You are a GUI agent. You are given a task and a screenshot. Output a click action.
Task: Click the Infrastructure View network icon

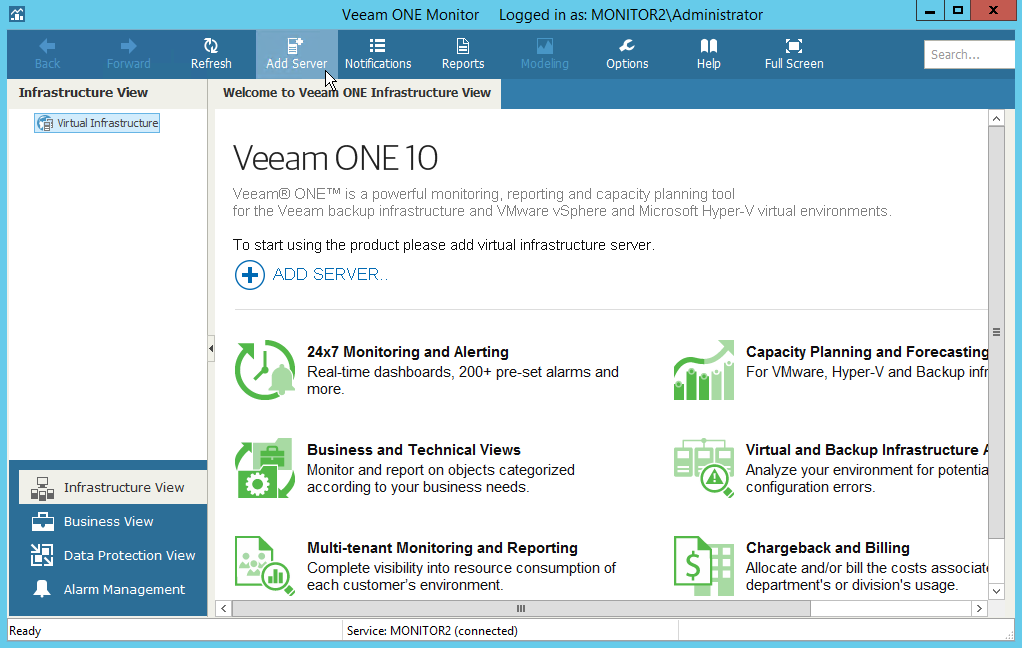coord(42,488)
